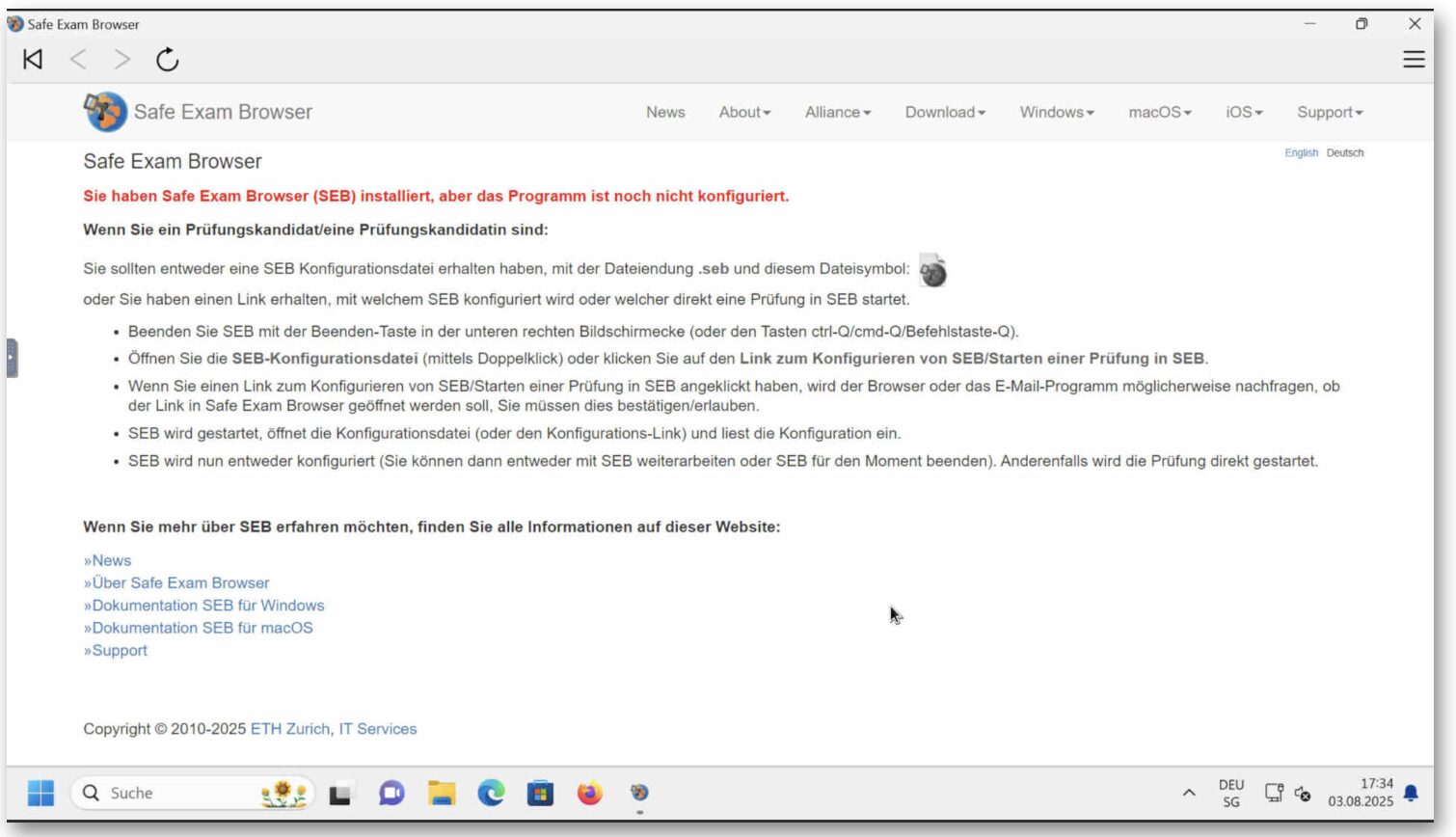Image resolution: width=1456 pixels, height=837 pixels.
Task: Open Task View in the taskbar
Action: click(x=340, y=794)
